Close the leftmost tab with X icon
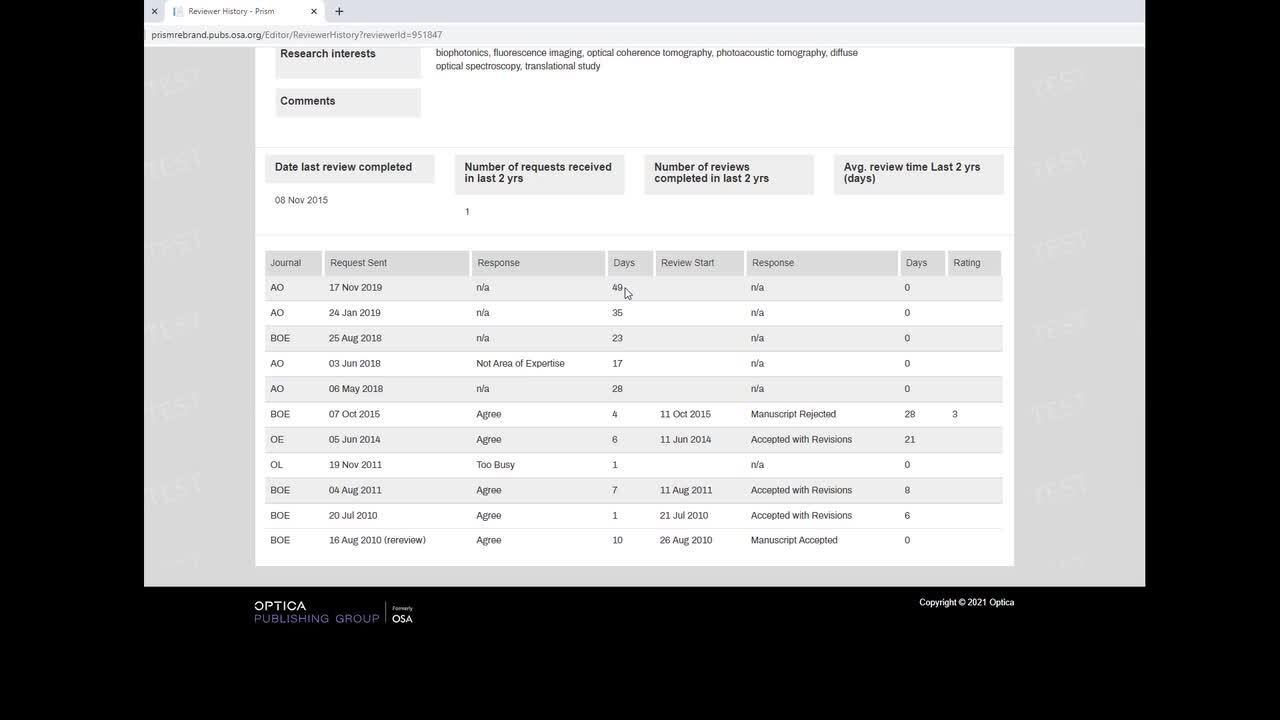Screen dimensions: 1280x720 (154, 11)
